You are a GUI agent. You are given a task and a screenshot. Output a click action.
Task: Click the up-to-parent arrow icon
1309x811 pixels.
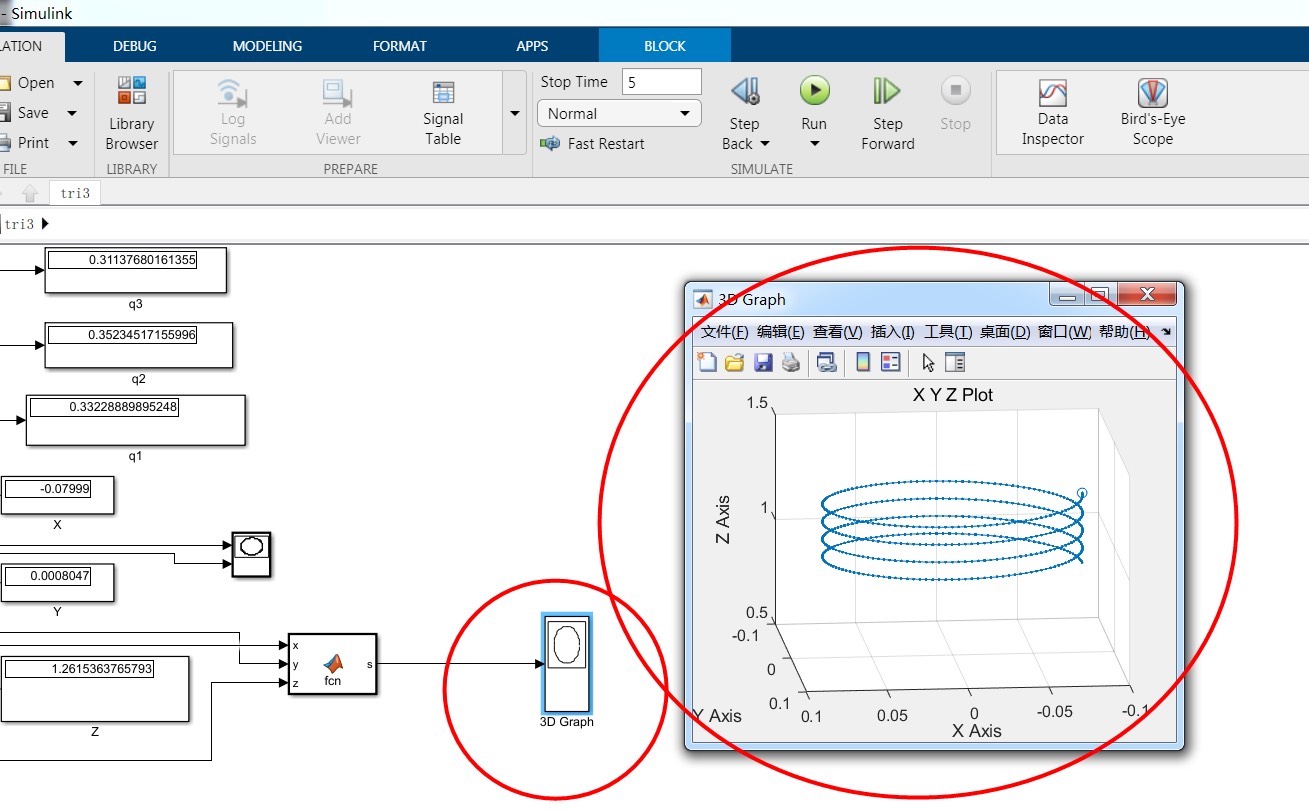[30, 193]
